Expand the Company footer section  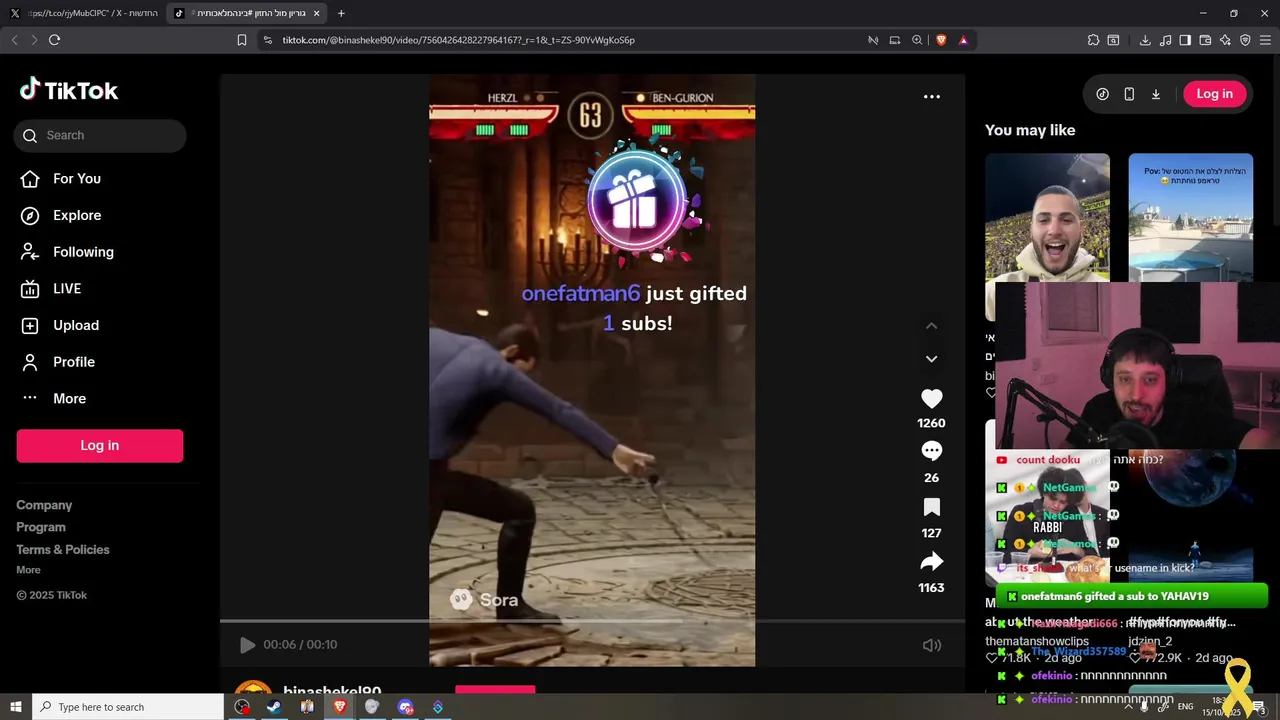(44, 505)
